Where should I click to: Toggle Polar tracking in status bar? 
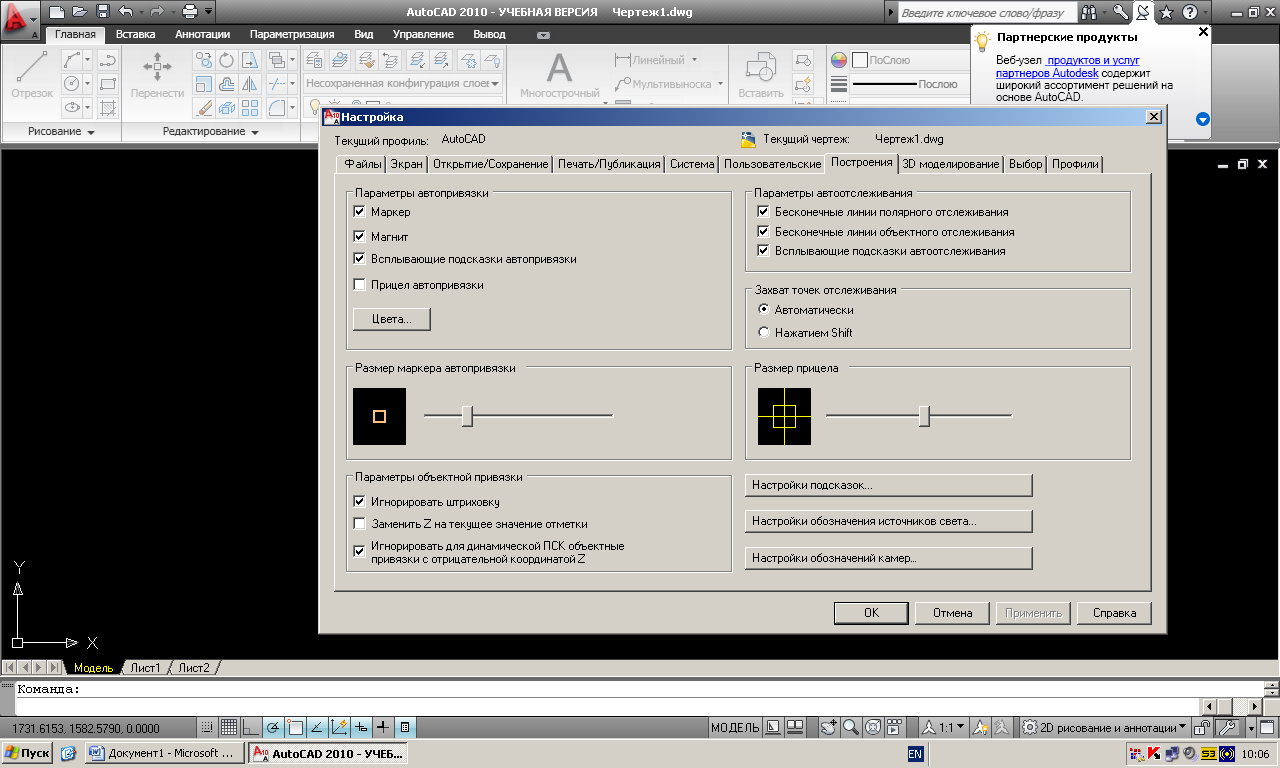(x=272, y=727)
